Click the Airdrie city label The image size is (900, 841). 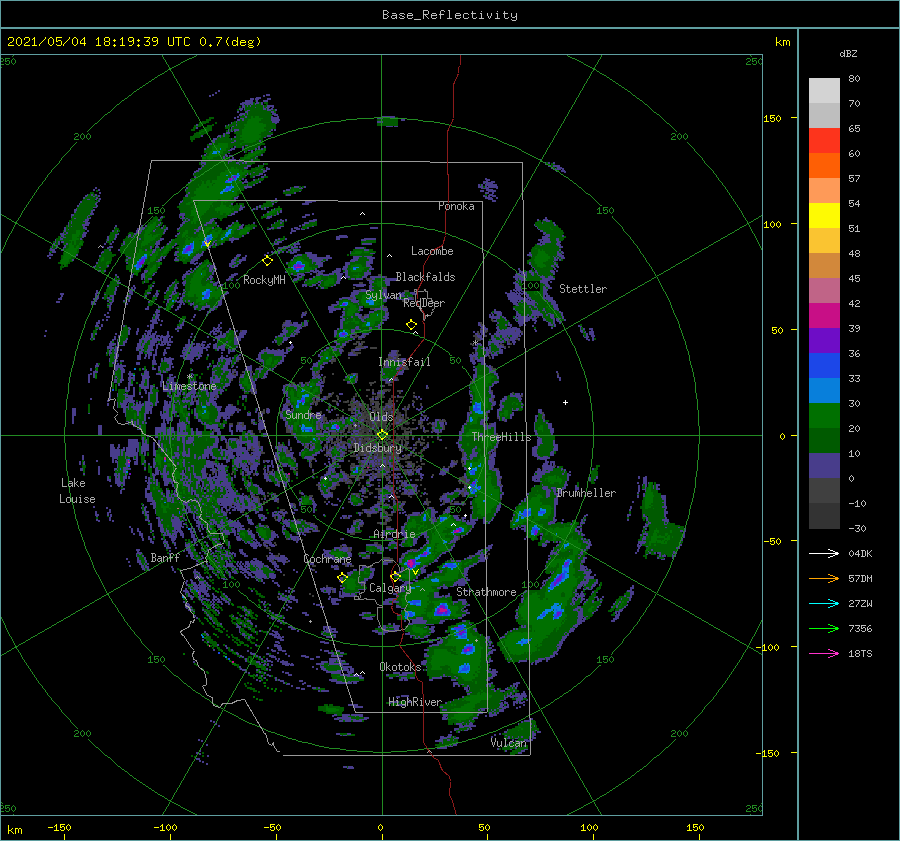394,534
